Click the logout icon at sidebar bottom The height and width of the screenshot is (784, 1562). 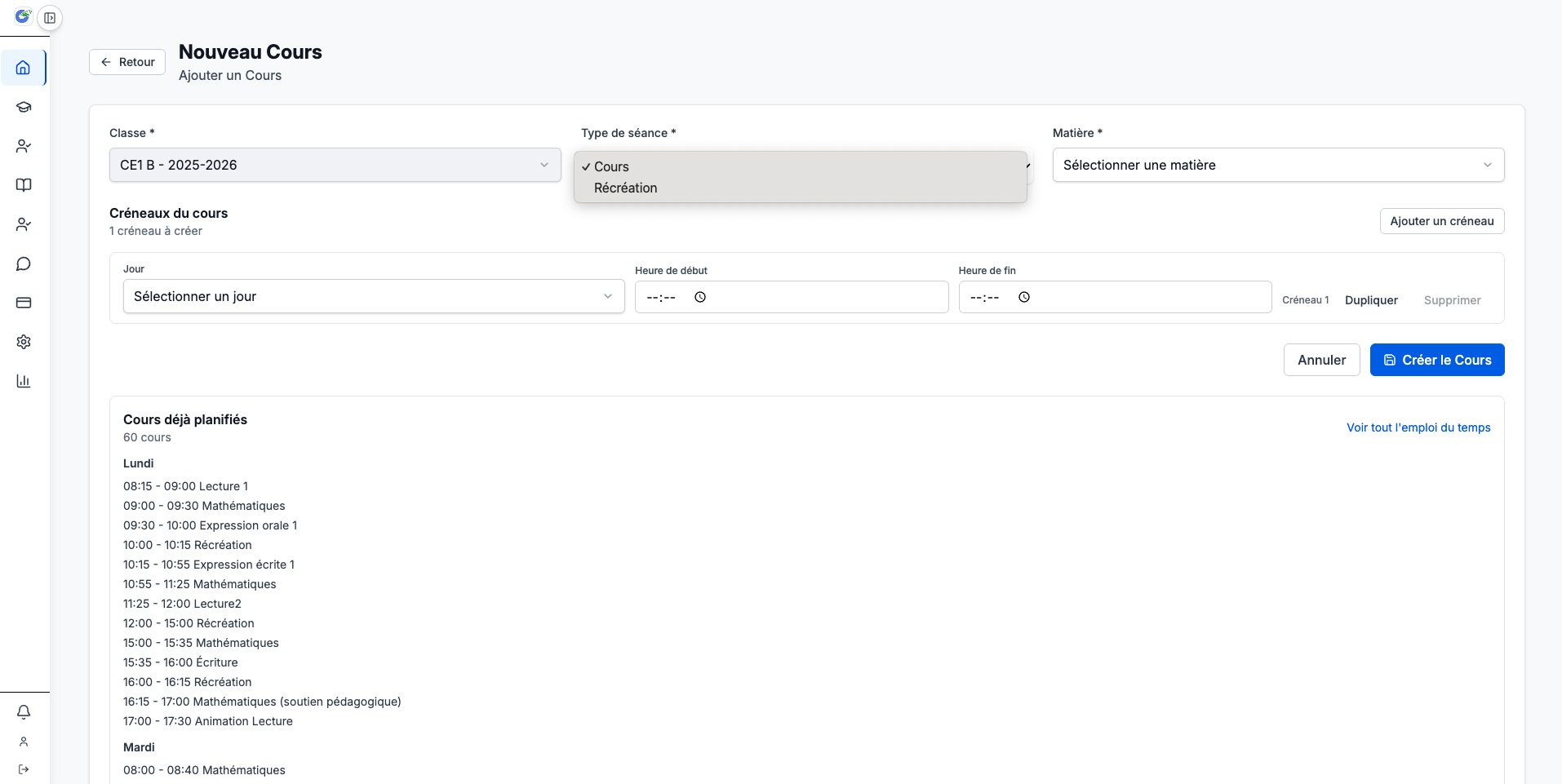click(x=24, y=769)
